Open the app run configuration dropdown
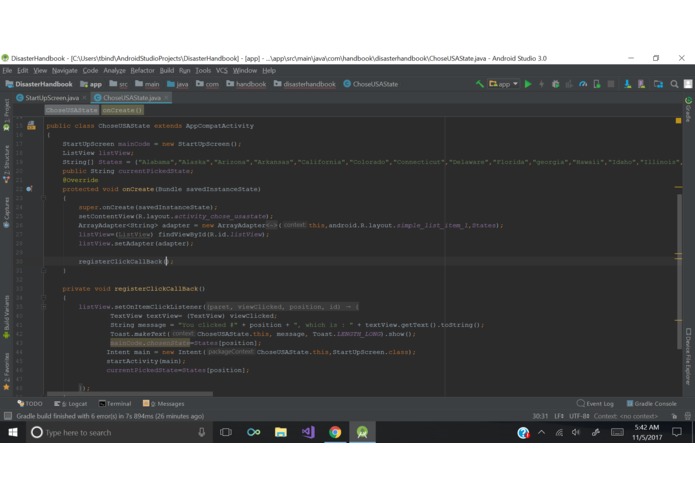Image resolution: width=695 pixels, height=494 pixels. 504,84
